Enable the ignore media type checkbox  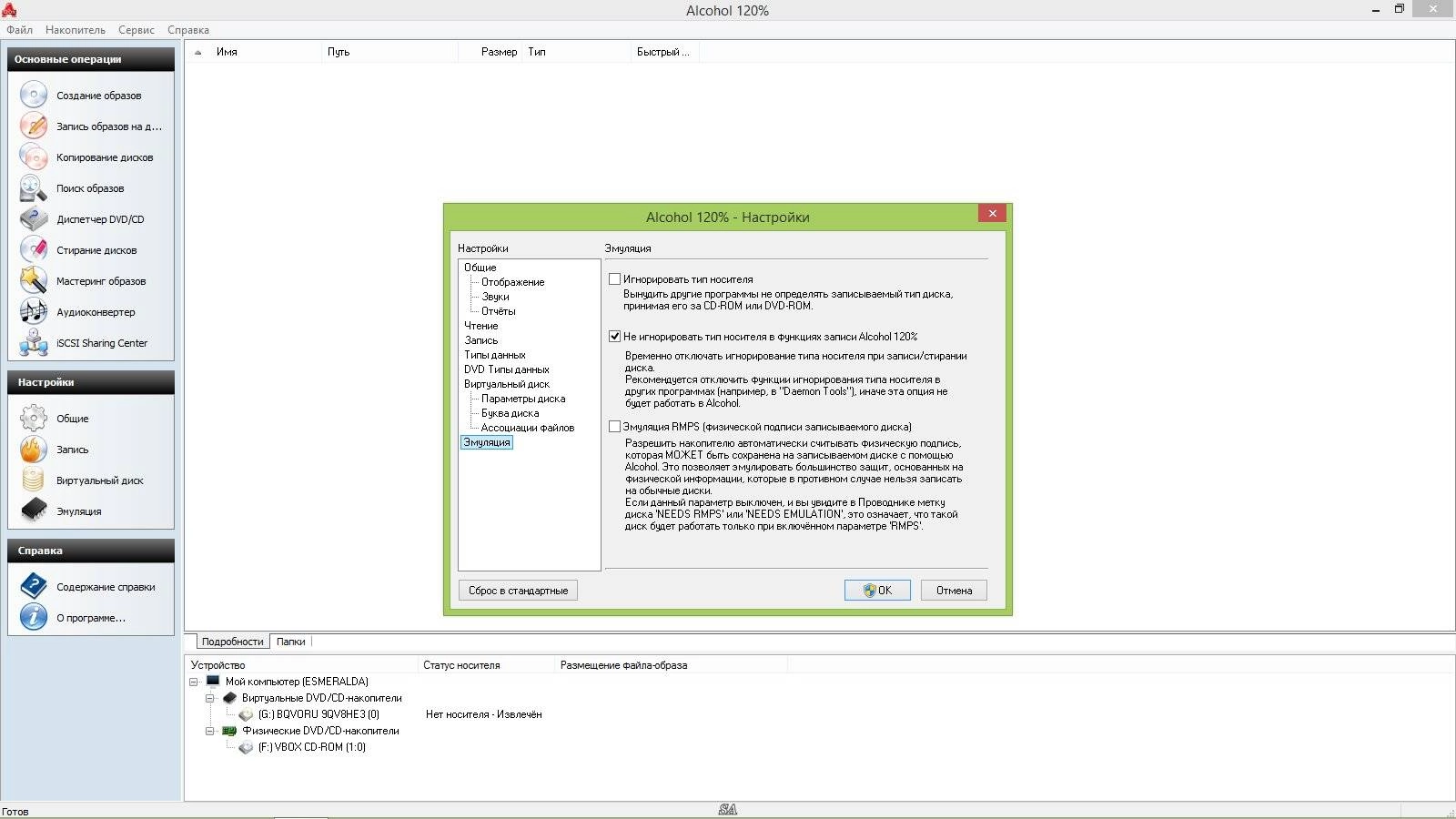614,279
